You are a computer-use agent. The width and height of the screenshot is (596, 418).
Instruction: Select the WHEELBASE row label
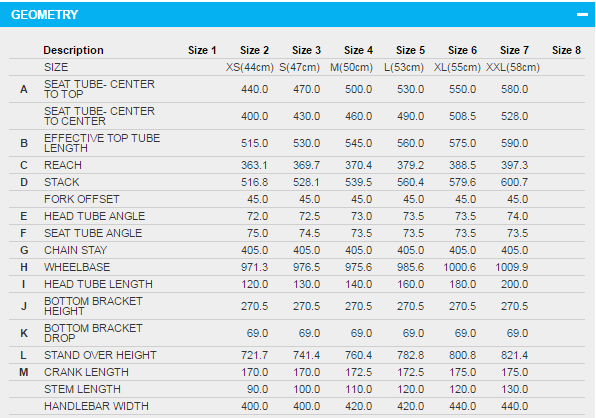(77, 267)
